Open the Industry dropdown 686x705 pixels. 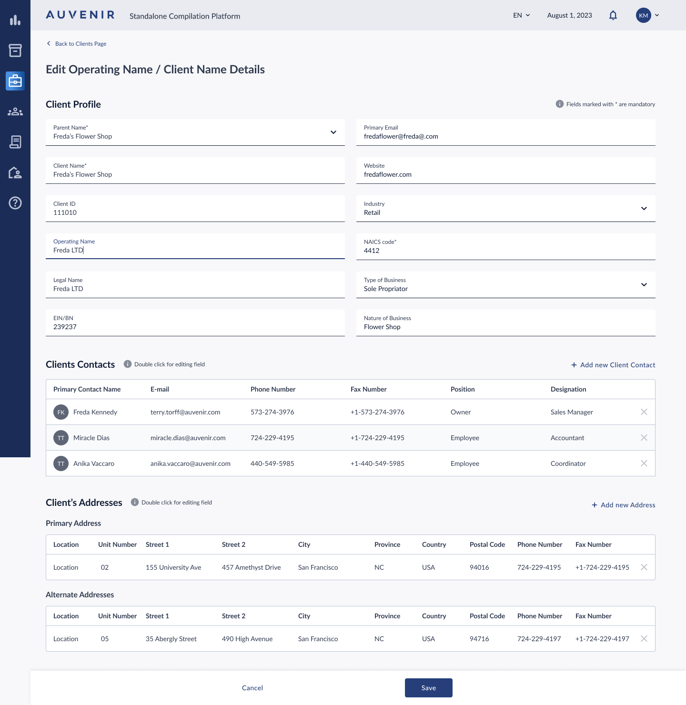pyautogui.click(x=643, y=209)
